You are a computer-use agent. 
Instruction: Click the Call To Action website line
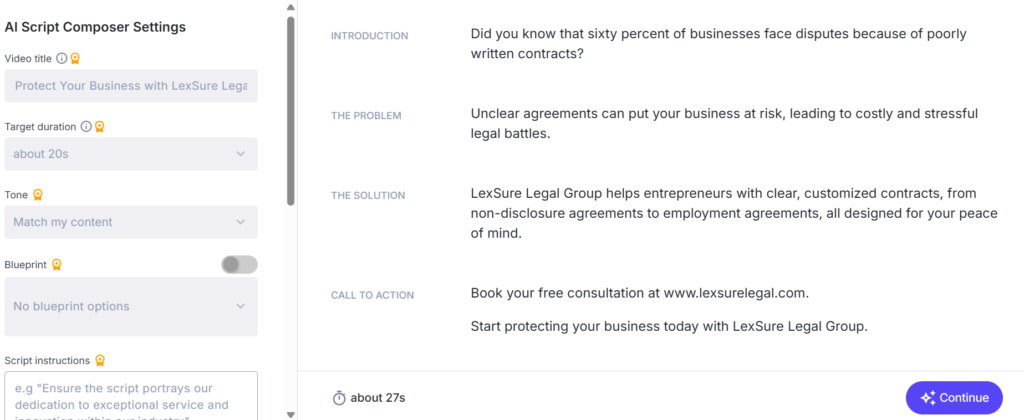(x=639, y=293)
